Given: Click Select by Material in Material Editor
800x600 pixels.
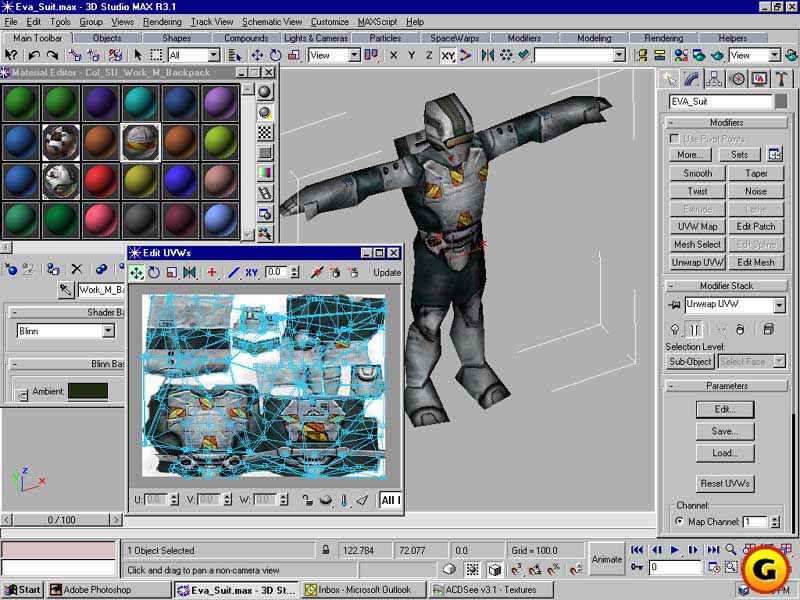Looking at the screenshot, I should pos(264,234).
